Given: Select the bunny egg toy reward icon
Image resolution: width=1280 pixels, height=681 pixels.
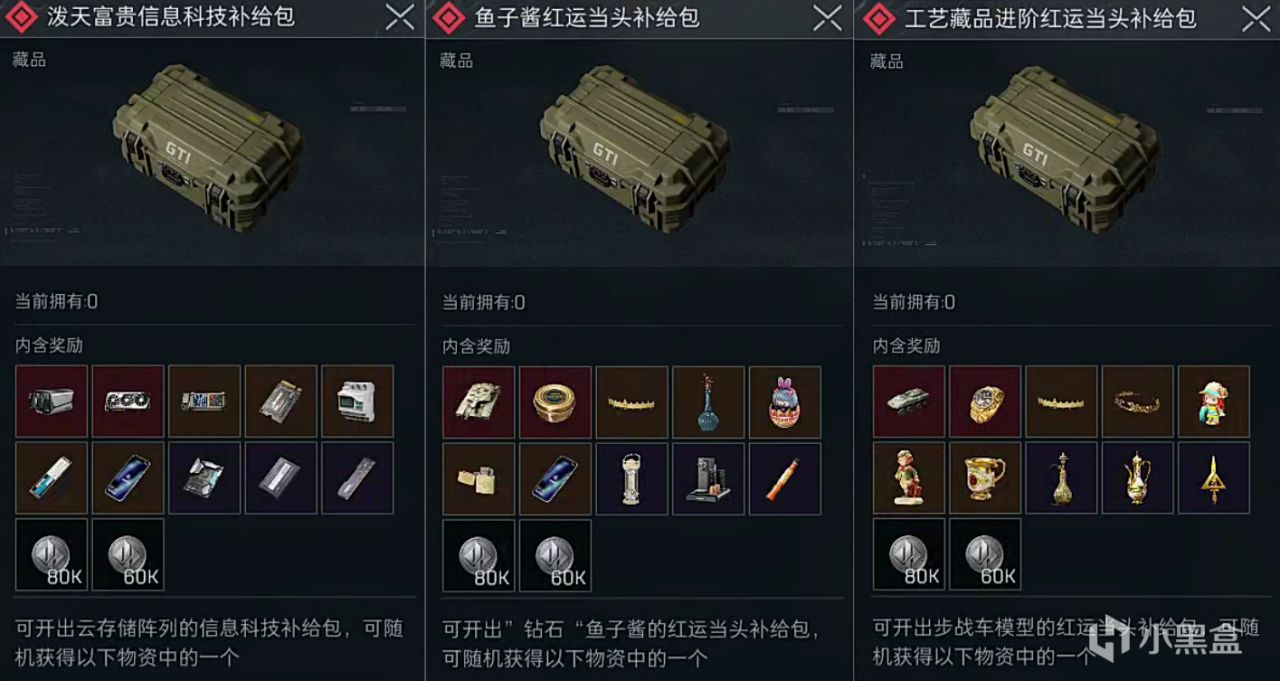Looking at the screenshot, I should tap(785, 402).
